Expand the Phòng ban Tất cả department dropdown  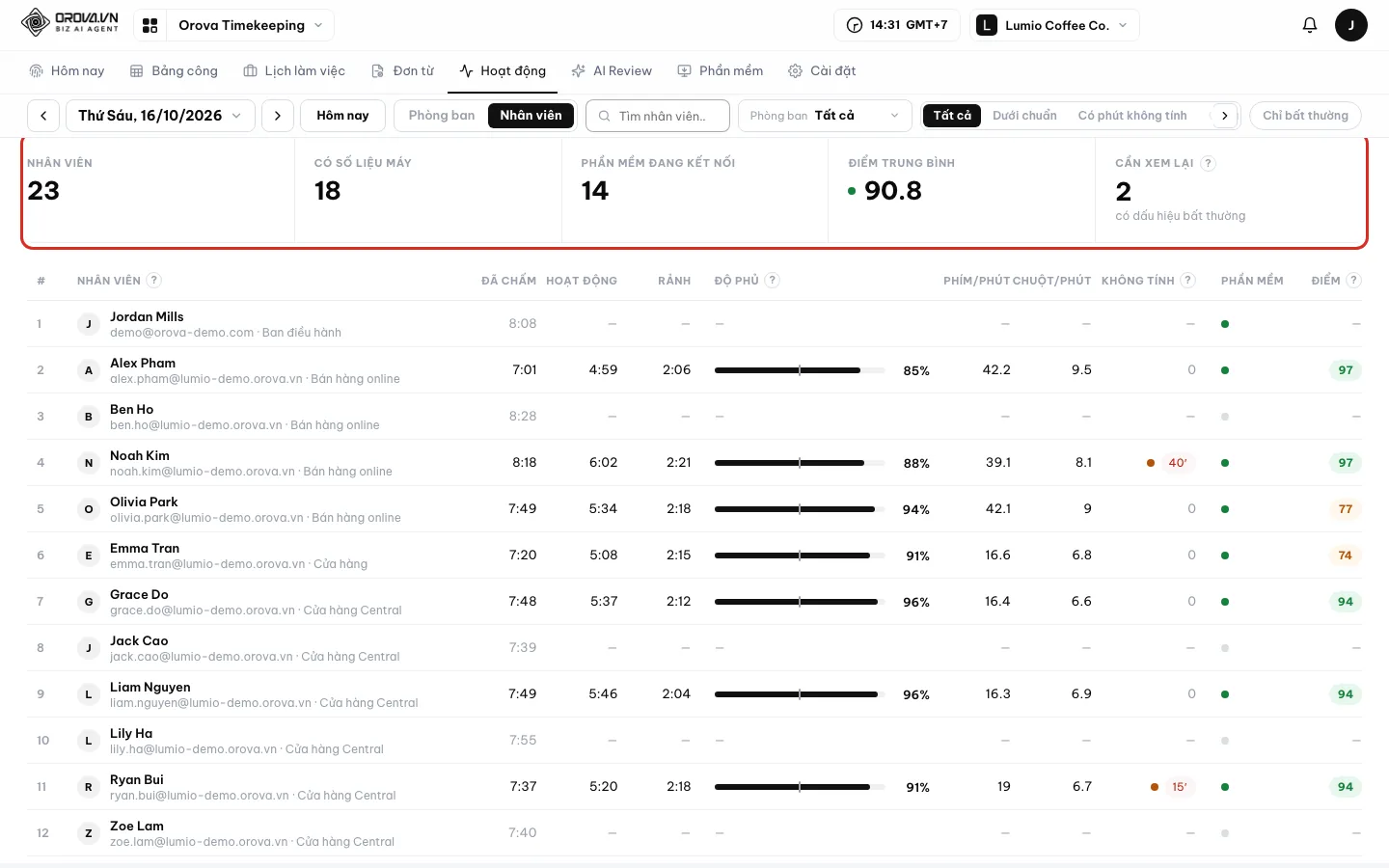coord(825,116)
